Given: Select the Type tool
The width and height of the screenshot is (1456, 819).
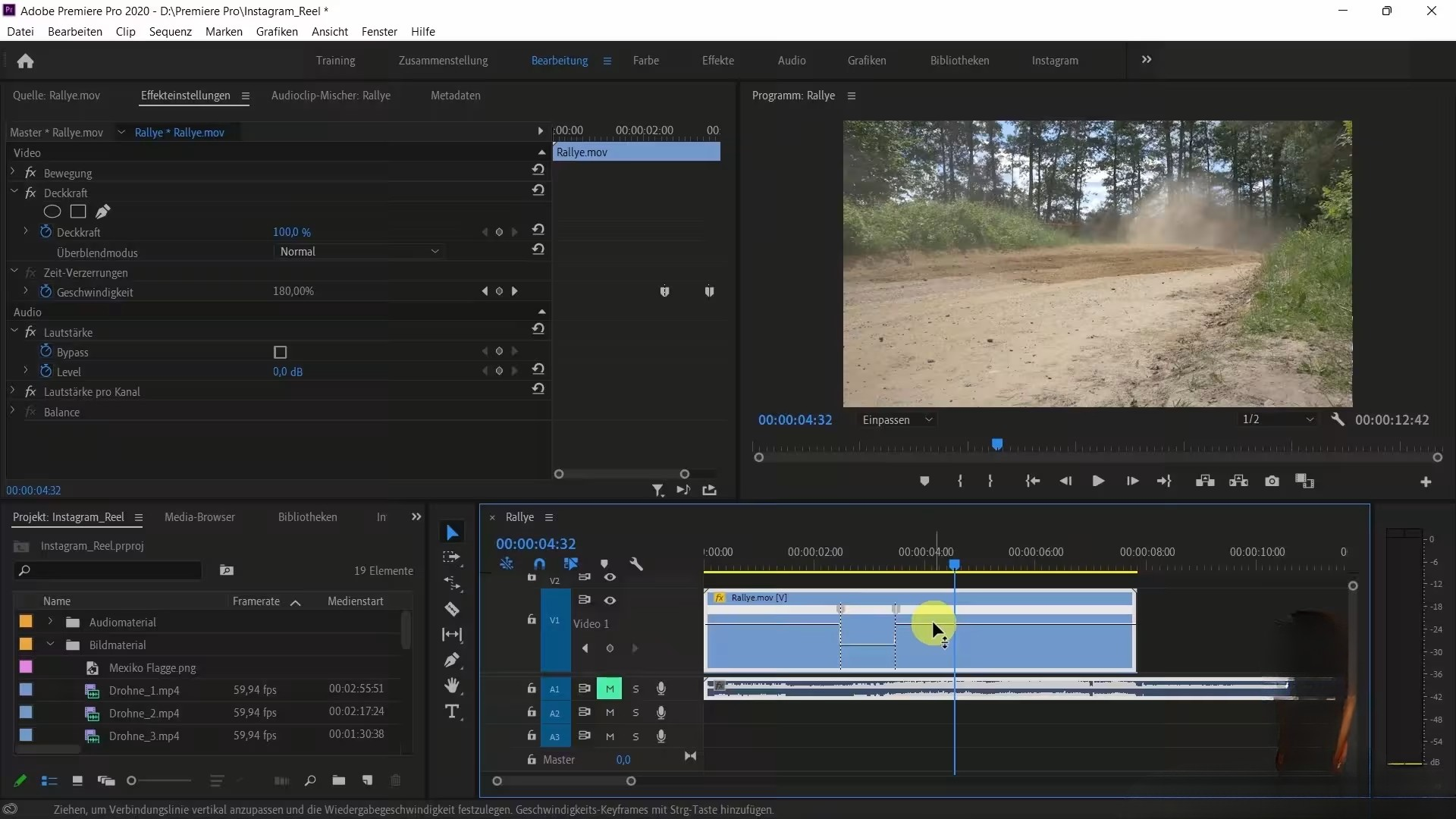Looking at the screenshot, I should (452, 711).
